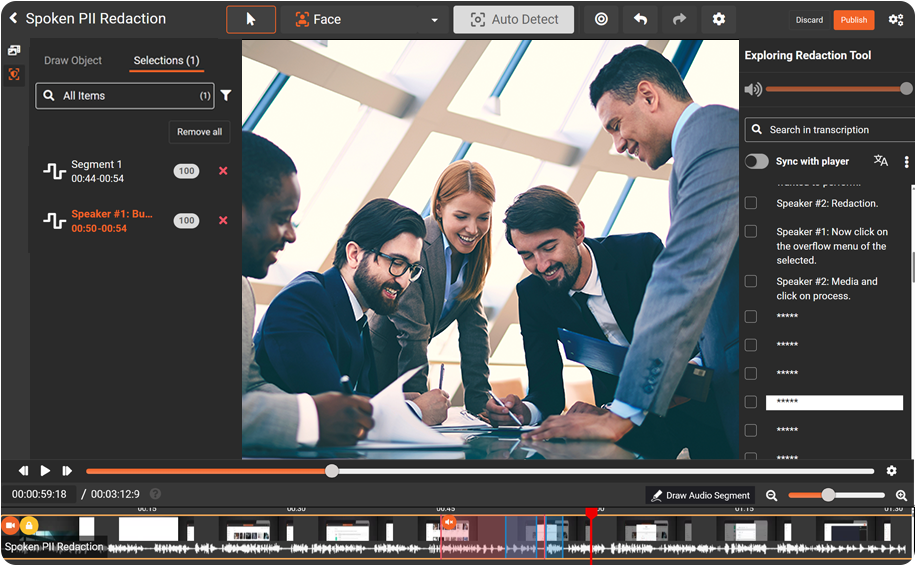
Task: Toggle the Sync with player switch
Action: [757, 161]
